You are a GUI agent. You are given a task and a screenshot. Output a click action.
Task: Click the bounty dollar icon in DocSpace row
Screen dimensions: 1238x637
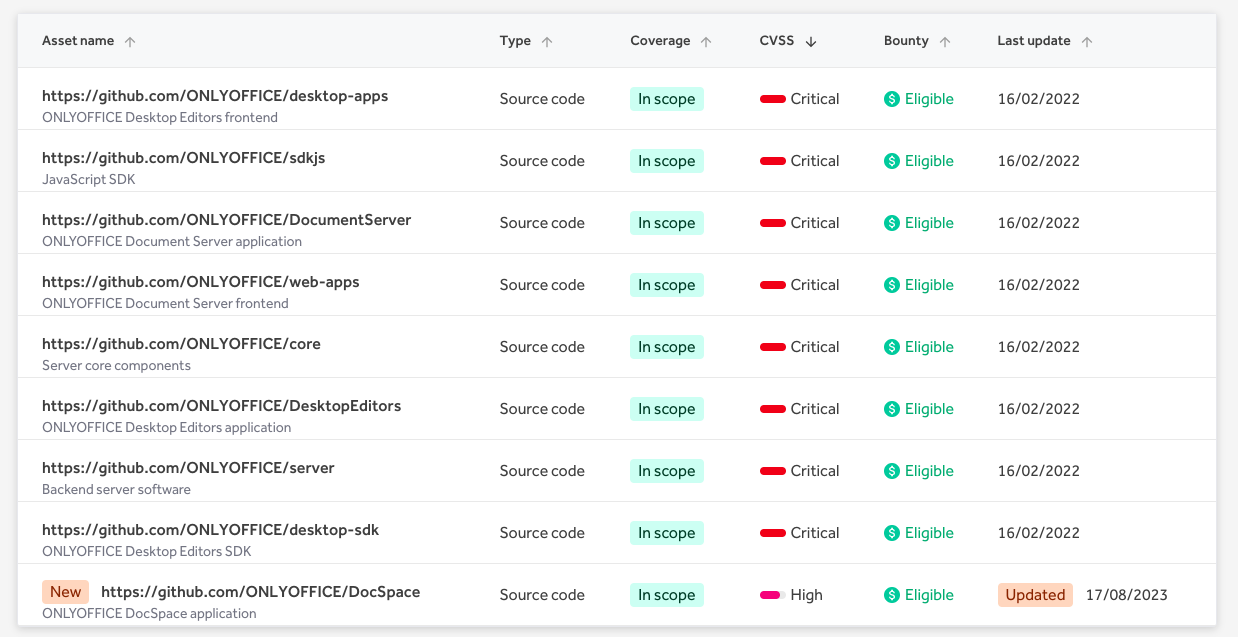[892, 595]
